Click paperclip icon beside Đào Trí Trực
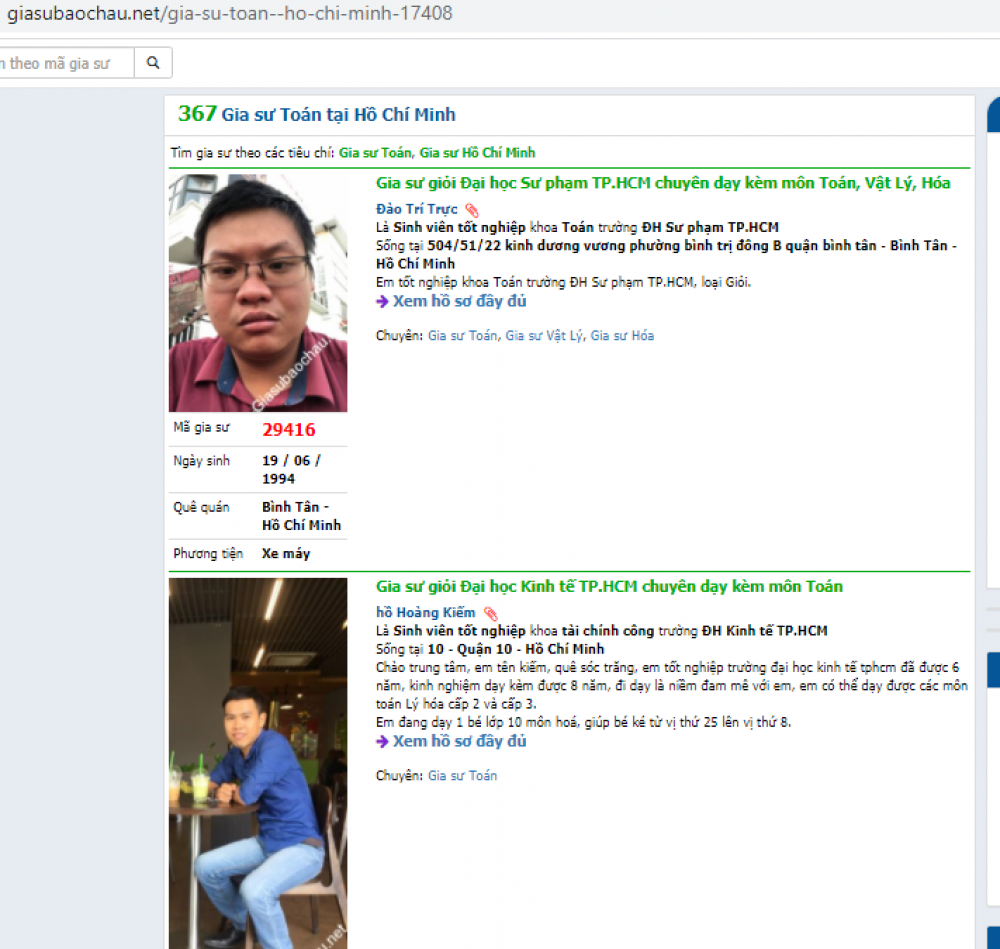Image resolution: width=1000 pixels, height=949 pixels. coord(472,210)
